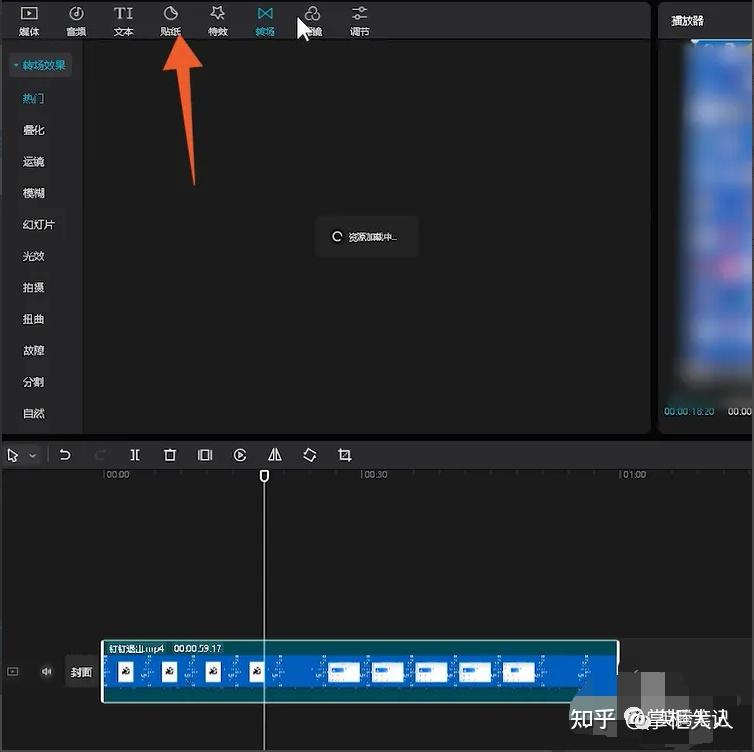The image size is (754, 752).
Task: Select the 叠化 transition category
Action: pos(33,130)
